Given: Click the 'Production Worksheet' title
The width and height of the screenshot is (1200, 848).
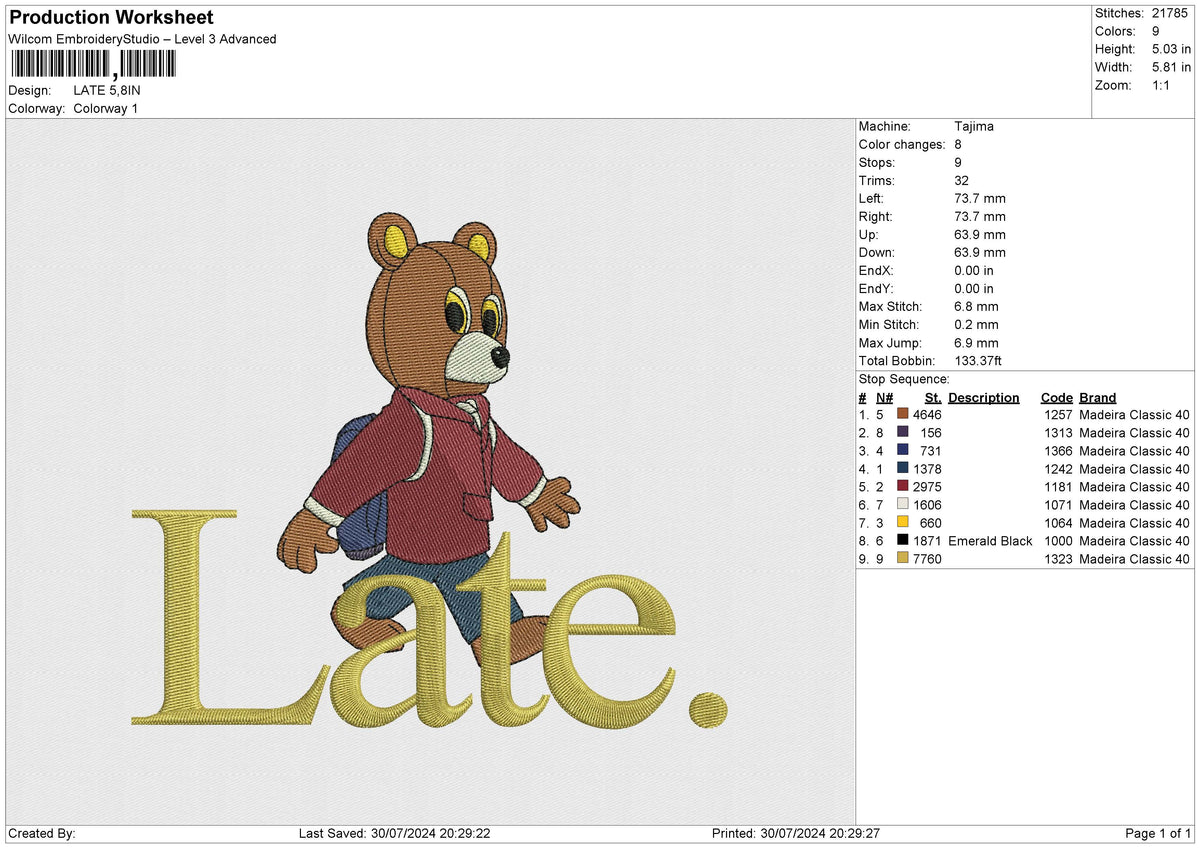Looking at the screenshot, I should point(111,18).
